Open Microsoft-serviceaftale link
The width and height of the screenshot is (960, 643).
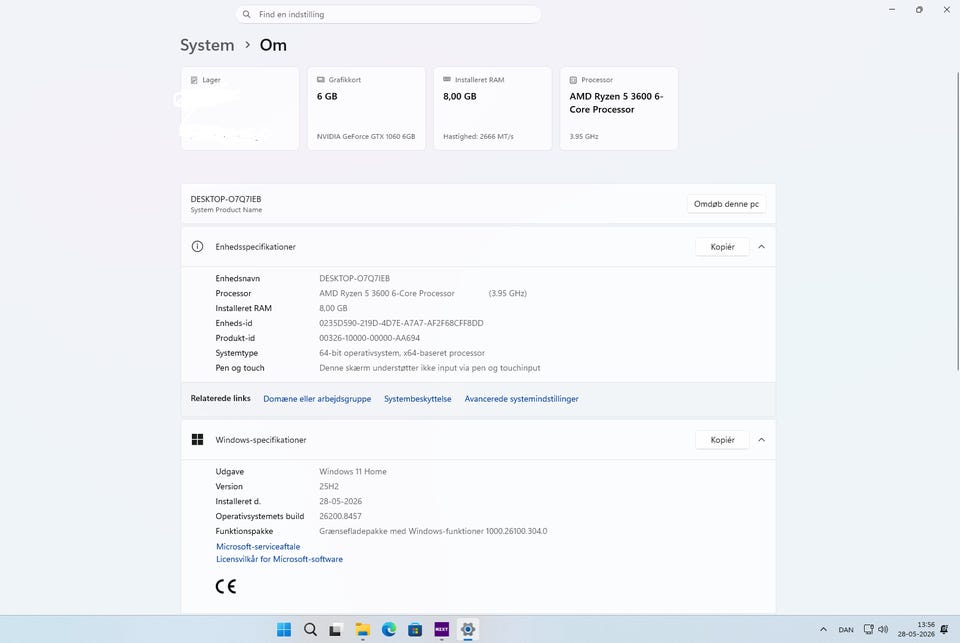click(258, 546)
